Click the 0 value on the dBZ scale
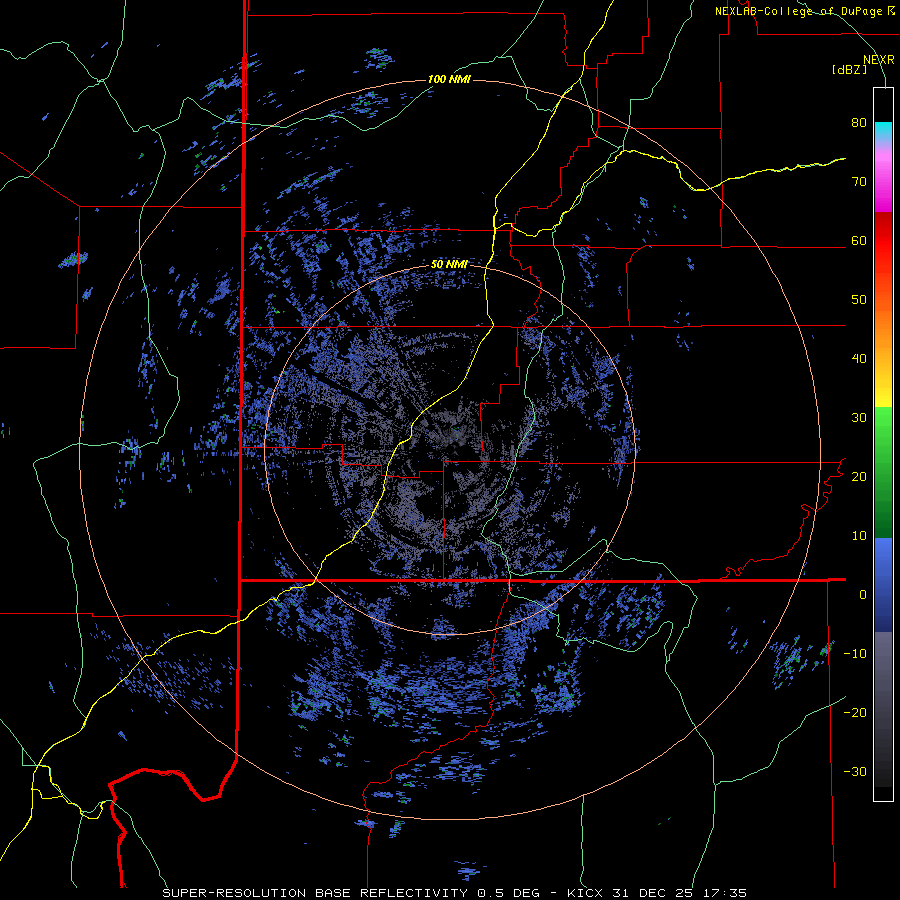Viewport: 900px width, 900px height. click(863, 595)
